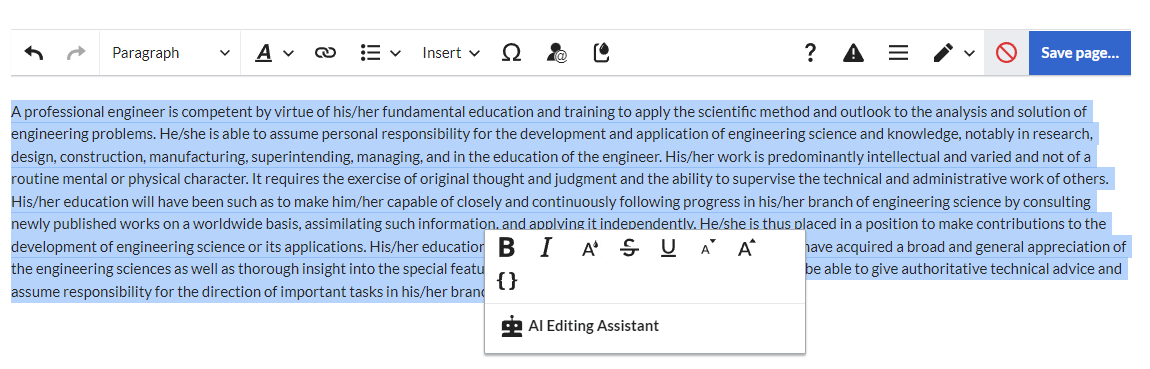Expand the bullet list dropdown
The height and width of the screenshot is (369, 1150).
pyautogui.click(x=381, y=53)
